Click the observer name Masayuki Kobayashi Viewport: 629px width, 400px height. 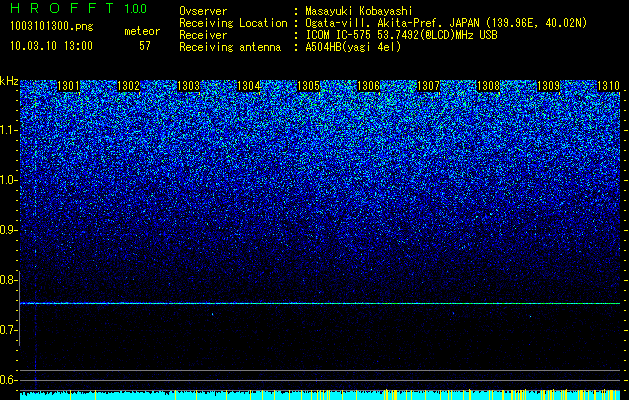(x=359, y=11)
